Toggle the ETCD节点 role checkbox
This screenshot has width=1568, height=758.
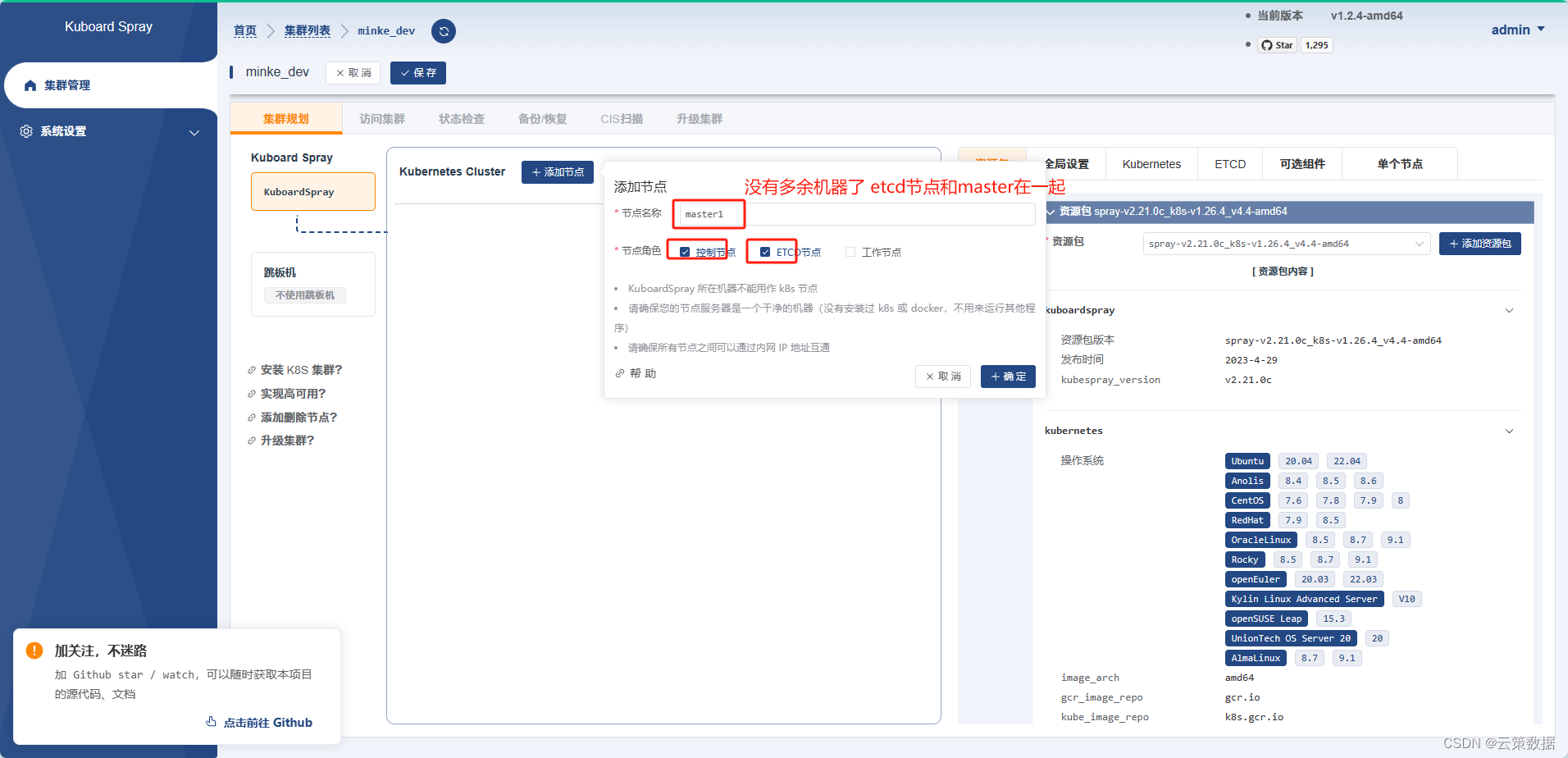click(x=765, y=252)
